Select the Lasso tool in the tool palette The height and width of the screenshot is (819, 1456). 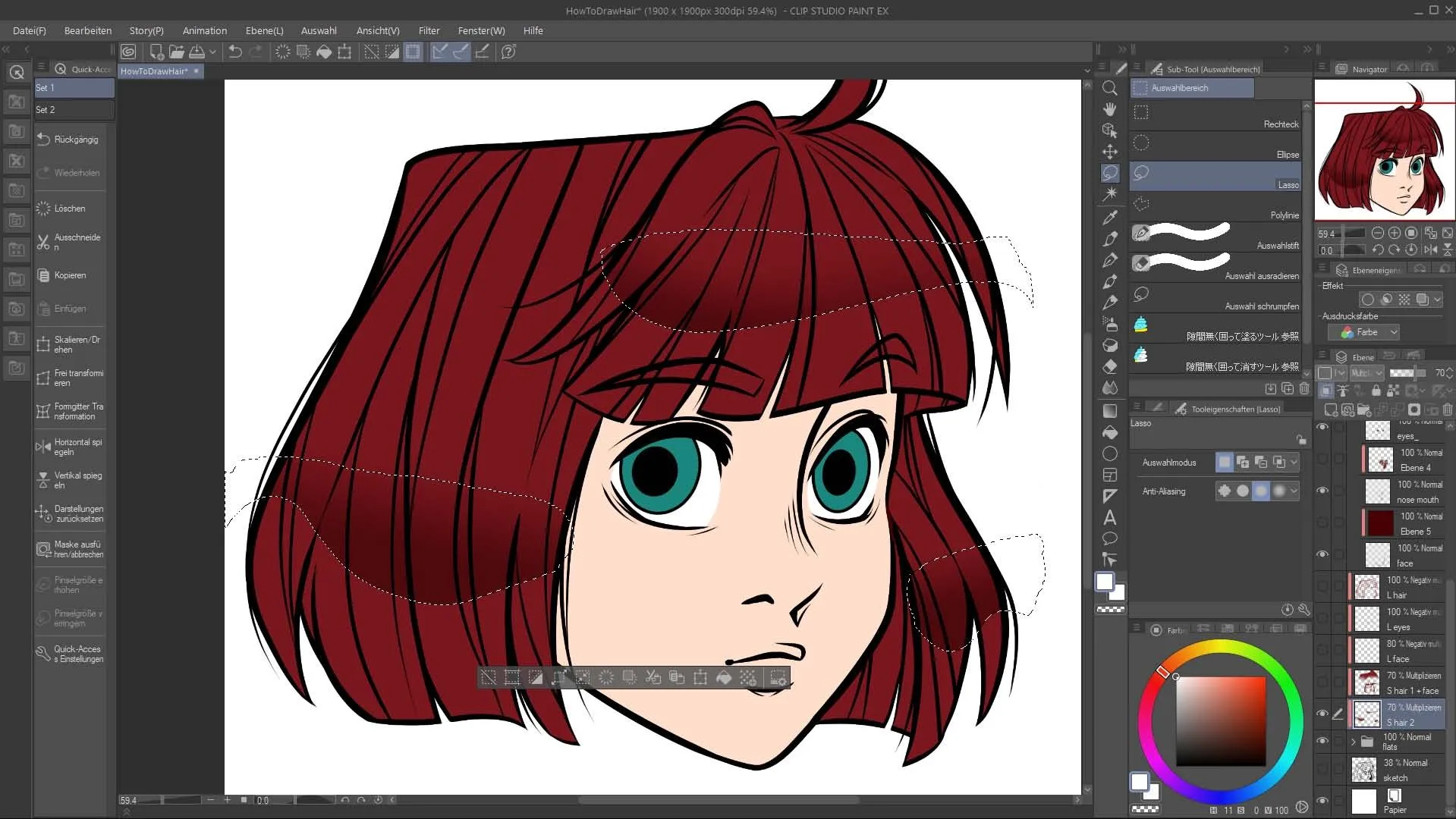point(1109,173)
